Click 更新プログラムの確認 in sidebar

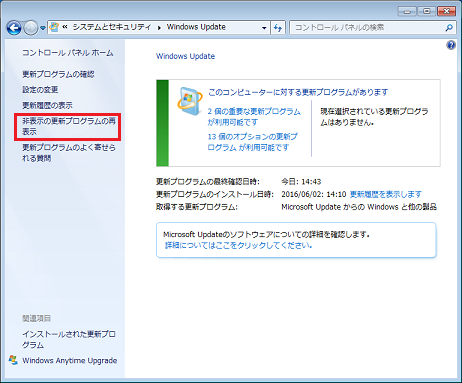point(58,74)
